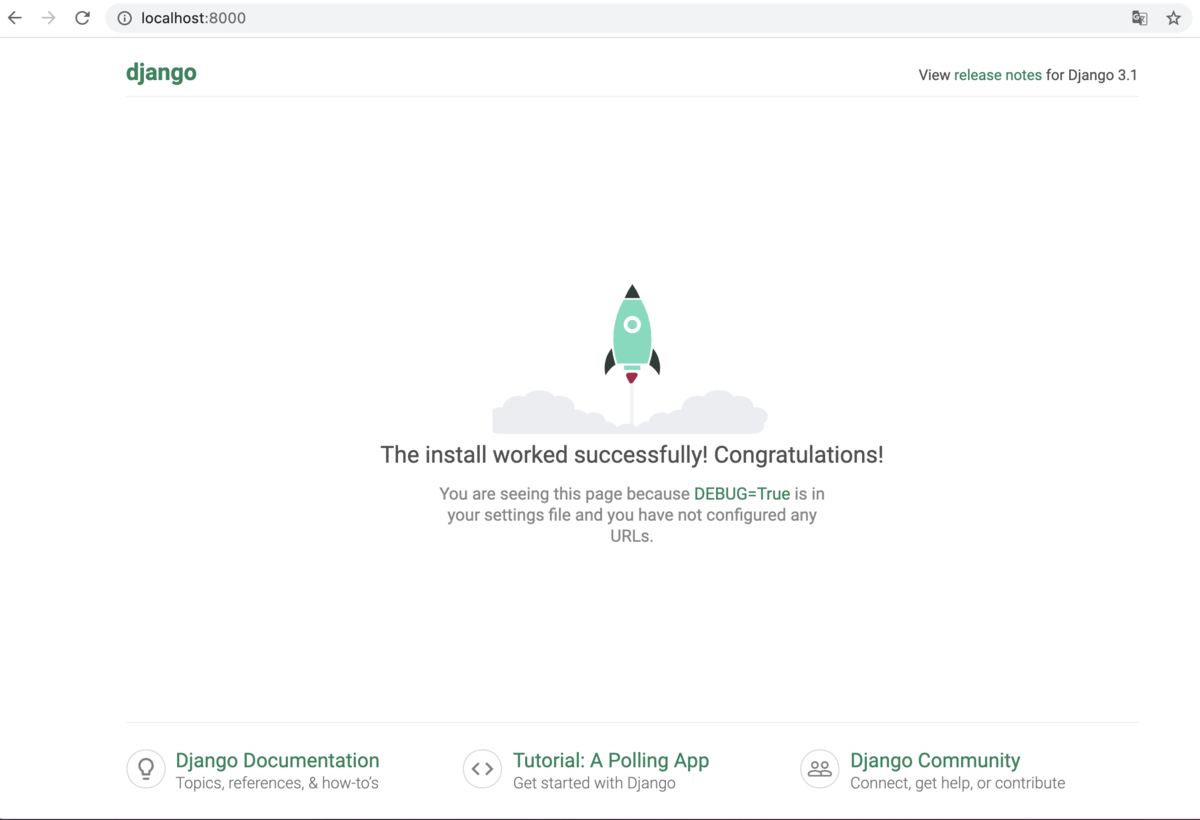Open Django Community link
Screen dimensions: 1200x820
[x=935, y=760]
